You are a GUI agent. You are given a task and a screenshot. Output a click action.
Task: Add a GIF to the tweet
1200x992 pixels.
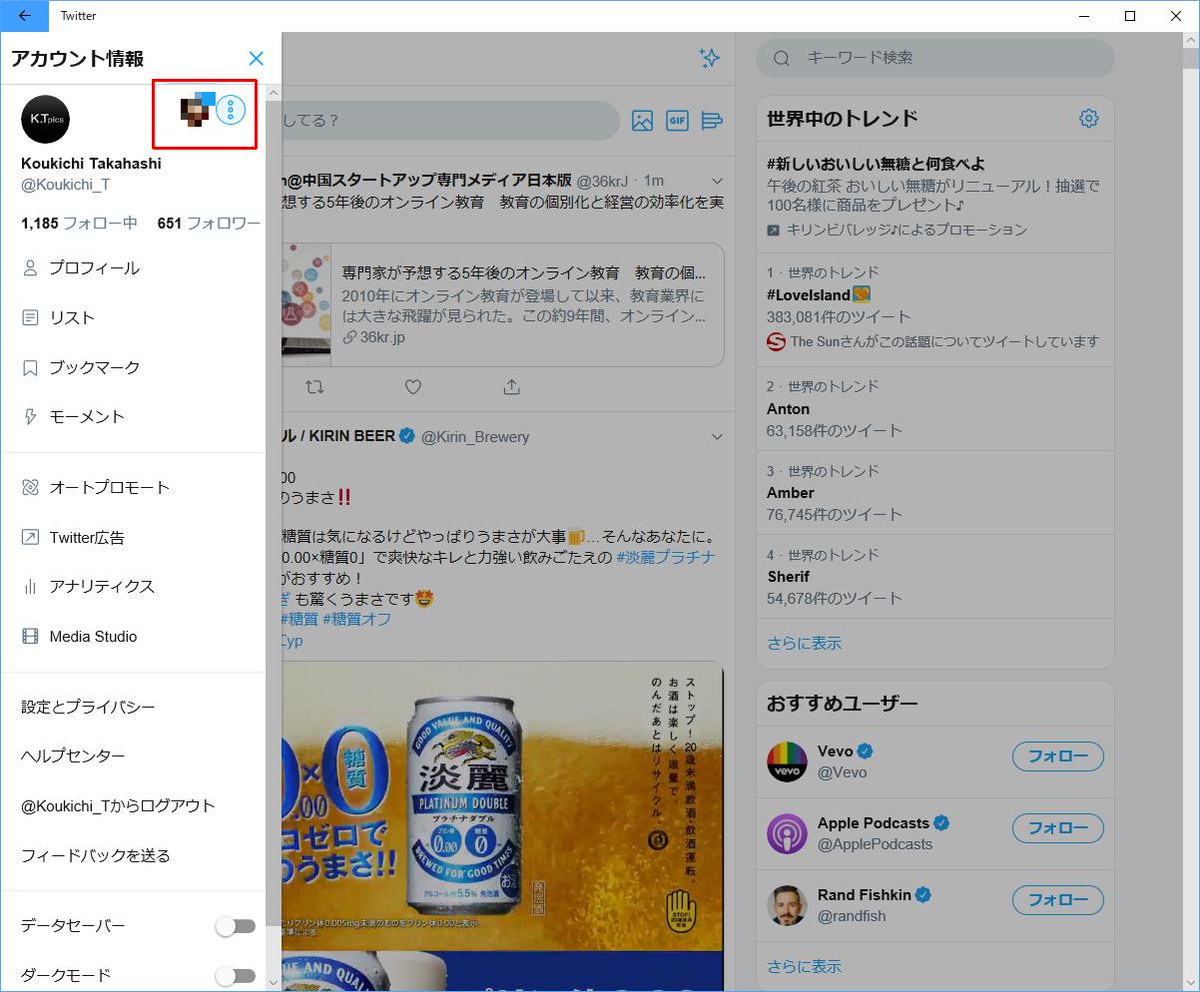click(677, 121)
